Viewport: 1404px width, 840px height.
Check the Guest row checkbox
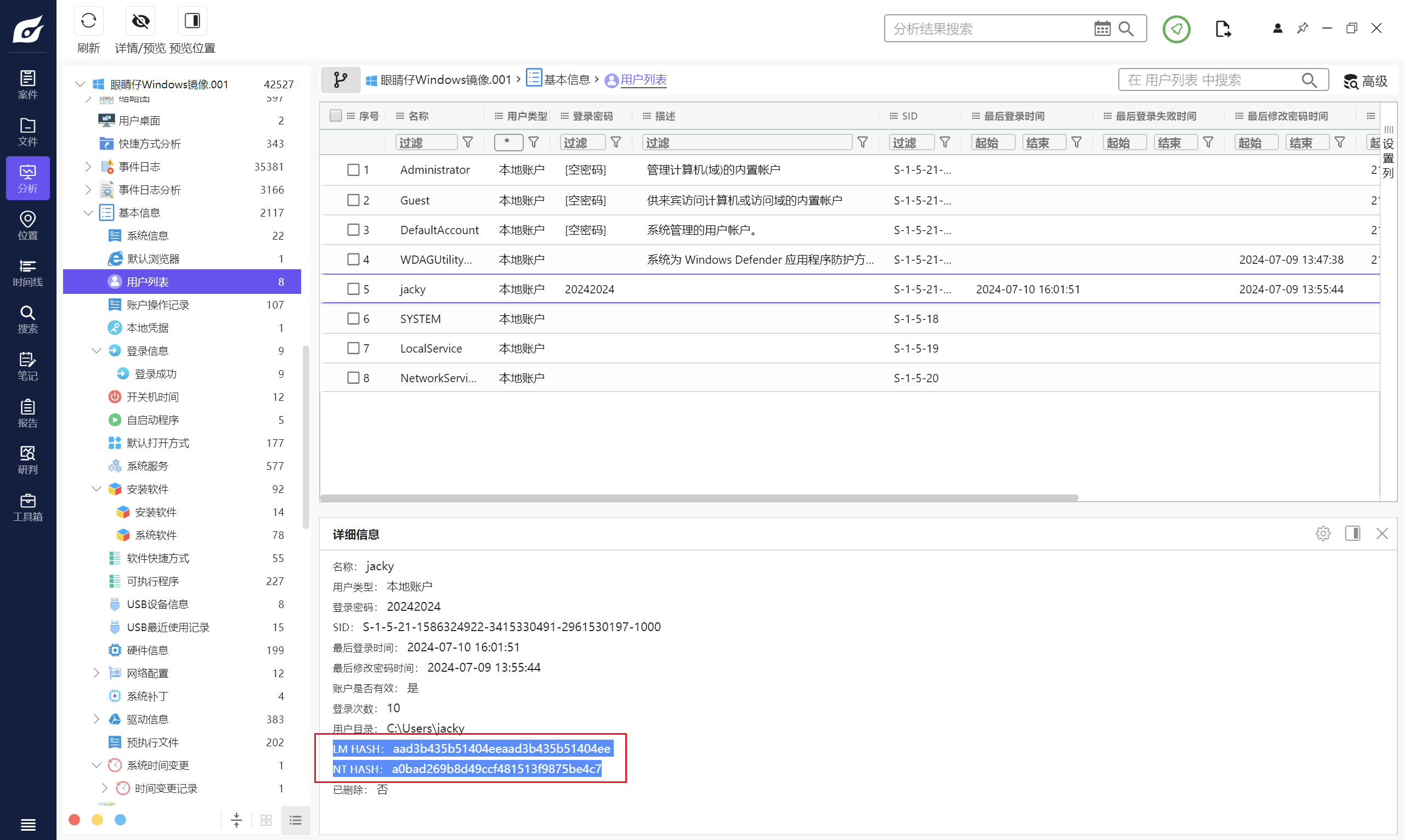pos(353,200)
